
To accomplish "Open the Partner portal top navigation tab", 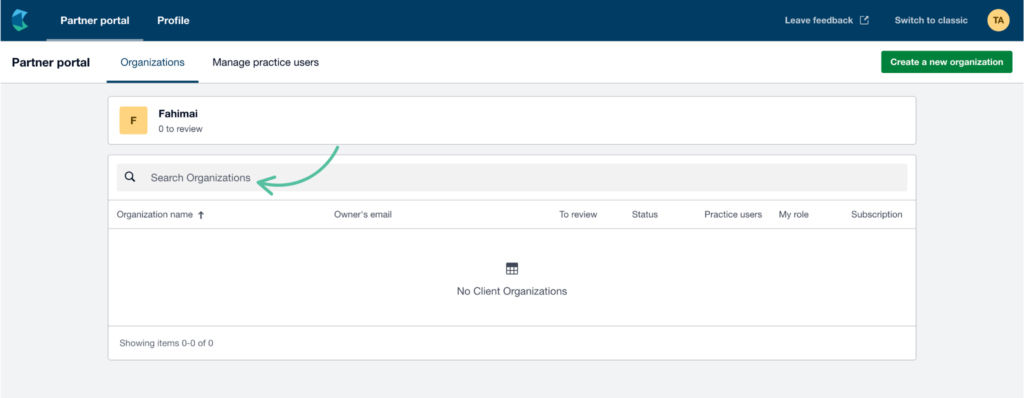I will [95, 20].
